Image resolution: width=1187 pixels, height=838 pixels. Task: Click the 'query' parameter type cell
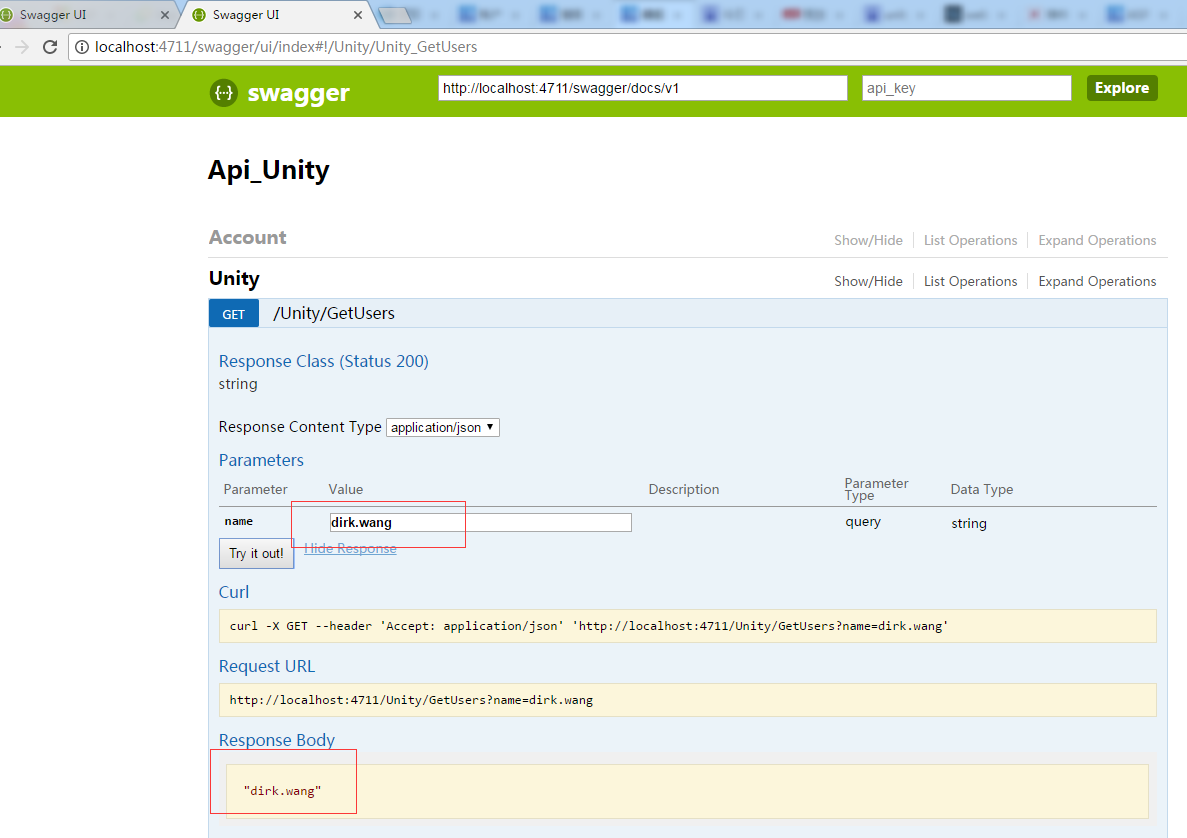pos(863,522)
